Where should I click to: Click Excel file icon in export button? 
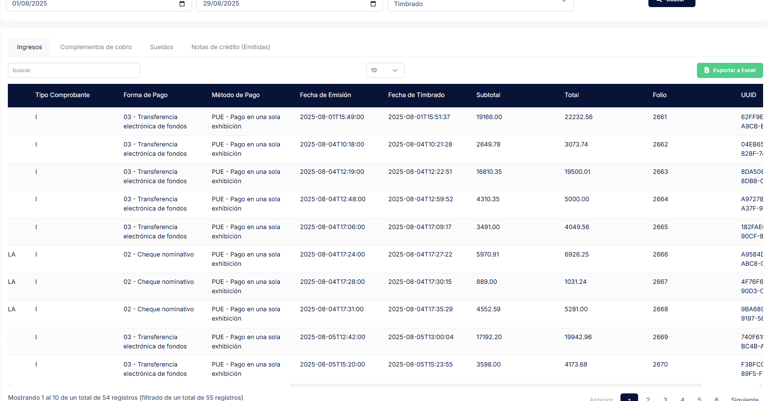[x=706, y=71]
